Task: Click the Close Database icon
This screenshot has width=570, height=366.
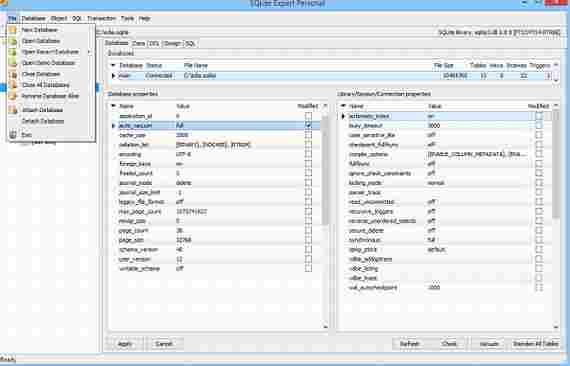Action: click(x=13, y=74)
